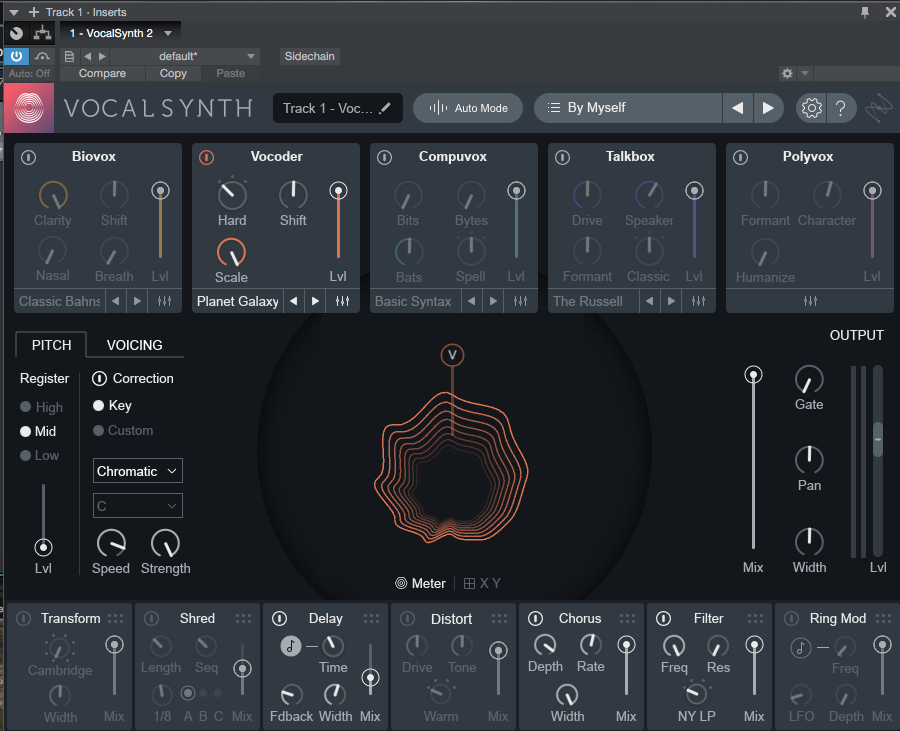Go to next Talkbox preset arrow
900x731 pixels.
(671, 301)
